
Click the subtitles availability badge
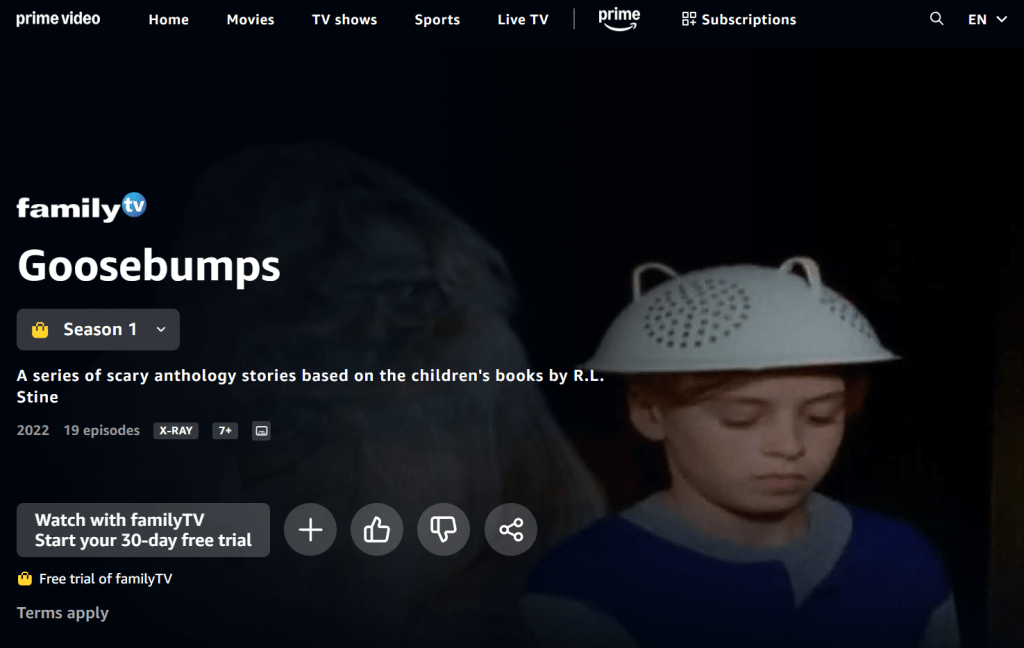[261, 430]
